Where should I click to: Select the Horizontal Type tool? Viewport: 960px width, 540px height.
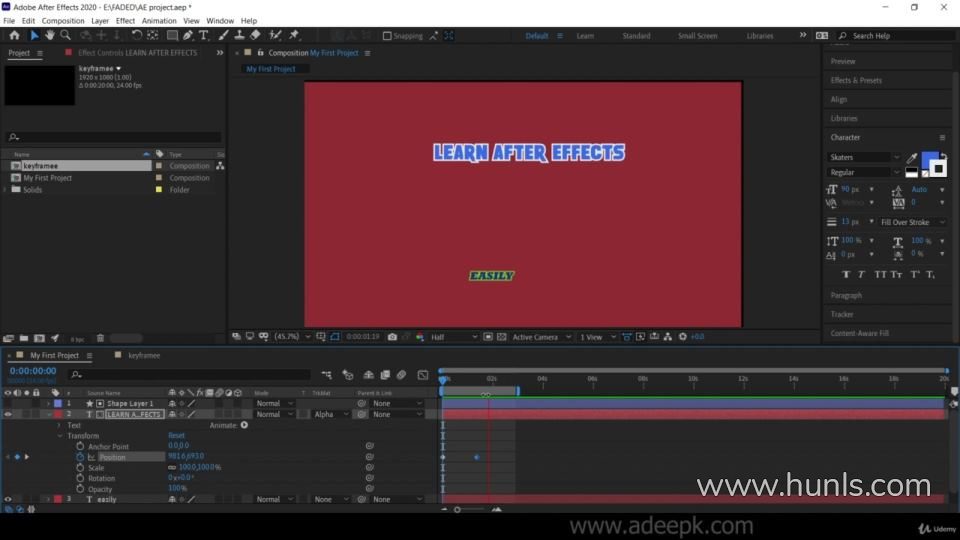pos(204,36)
